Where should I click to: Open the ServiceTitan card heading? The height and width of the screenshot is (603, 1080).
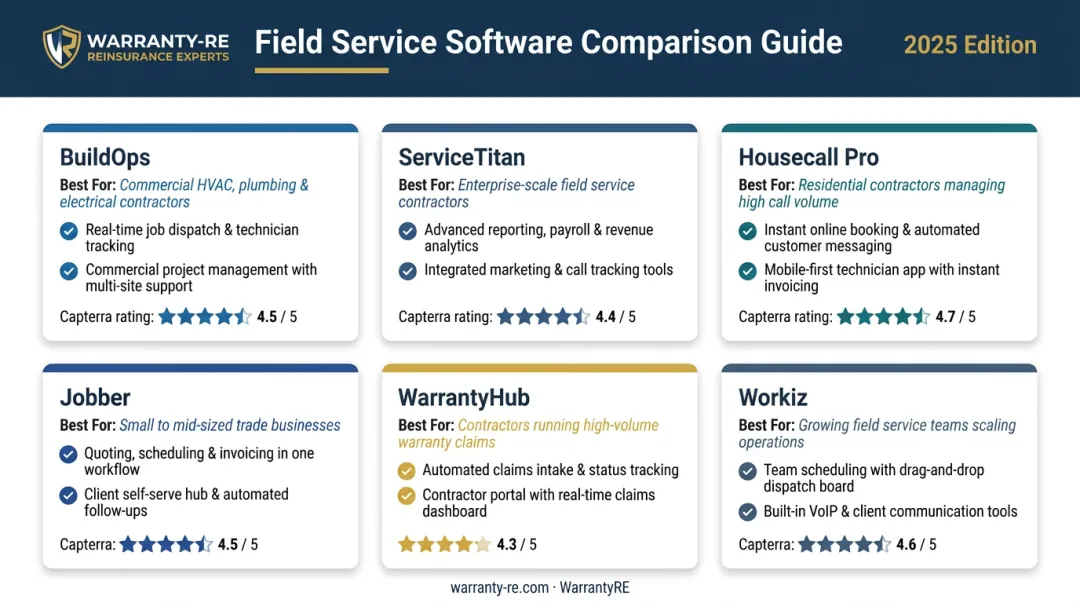[461, 157]
